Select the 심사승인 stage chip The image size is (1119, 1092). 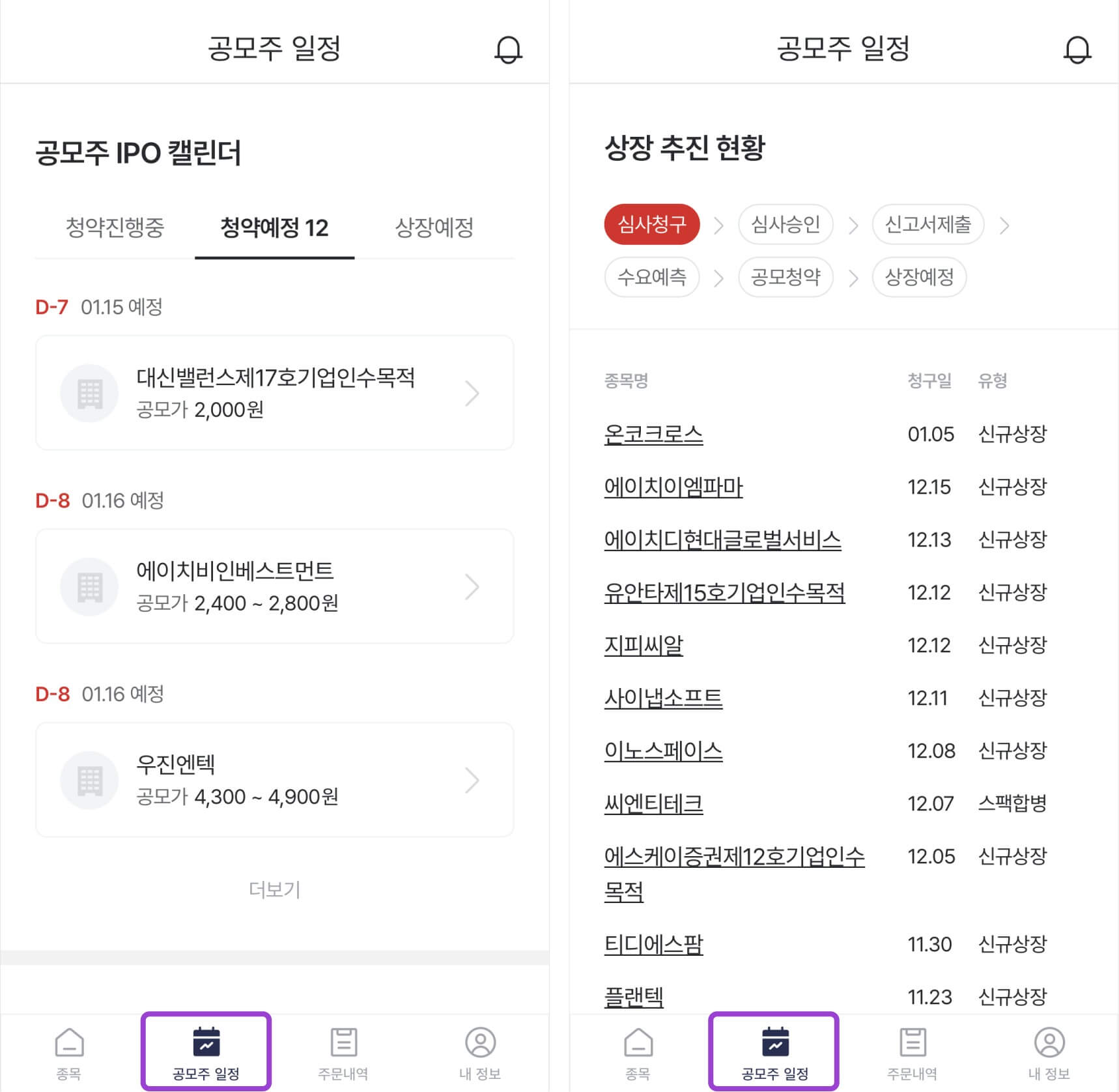tap(786, 225)
